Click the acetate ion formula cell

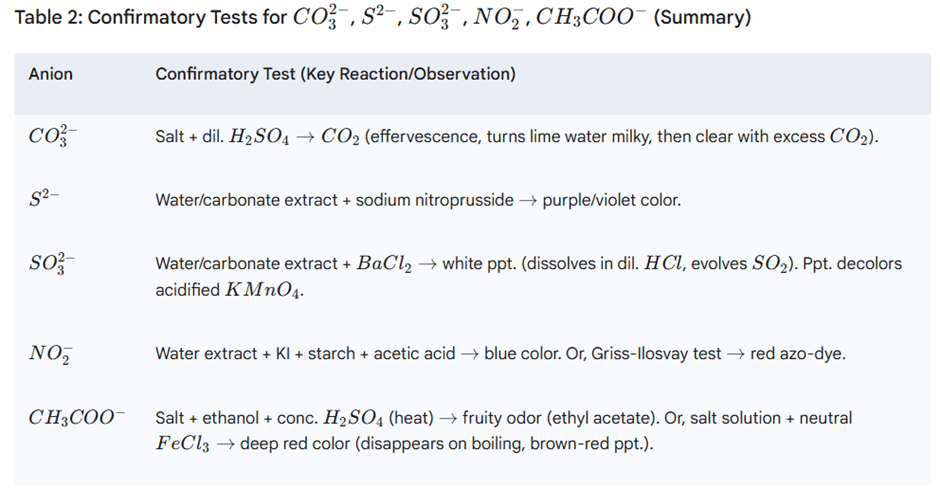(77, 417)
